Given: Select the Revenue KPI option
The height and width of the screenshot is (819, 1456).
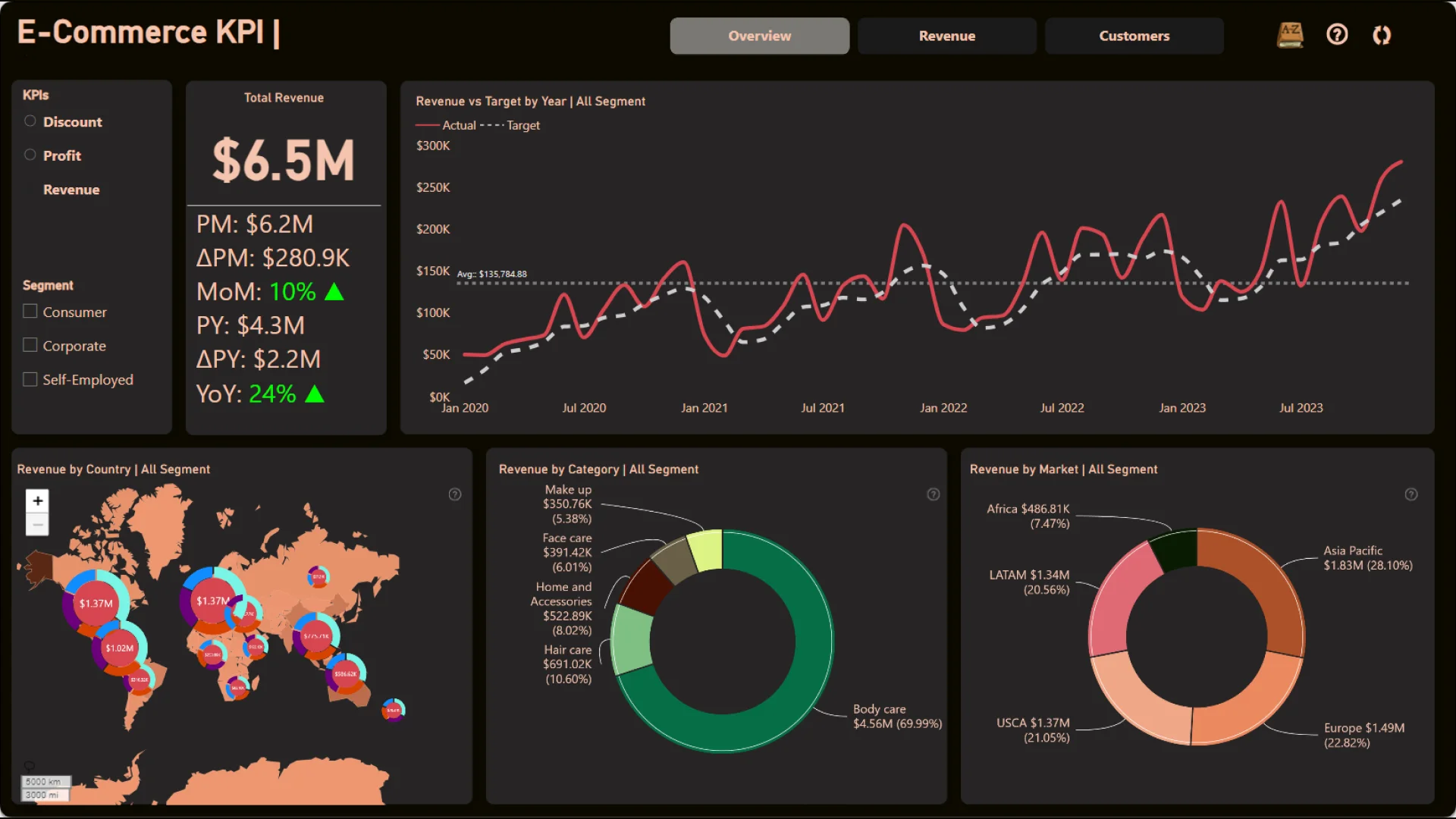Looking at the screenshot, I should click(71, 190).
